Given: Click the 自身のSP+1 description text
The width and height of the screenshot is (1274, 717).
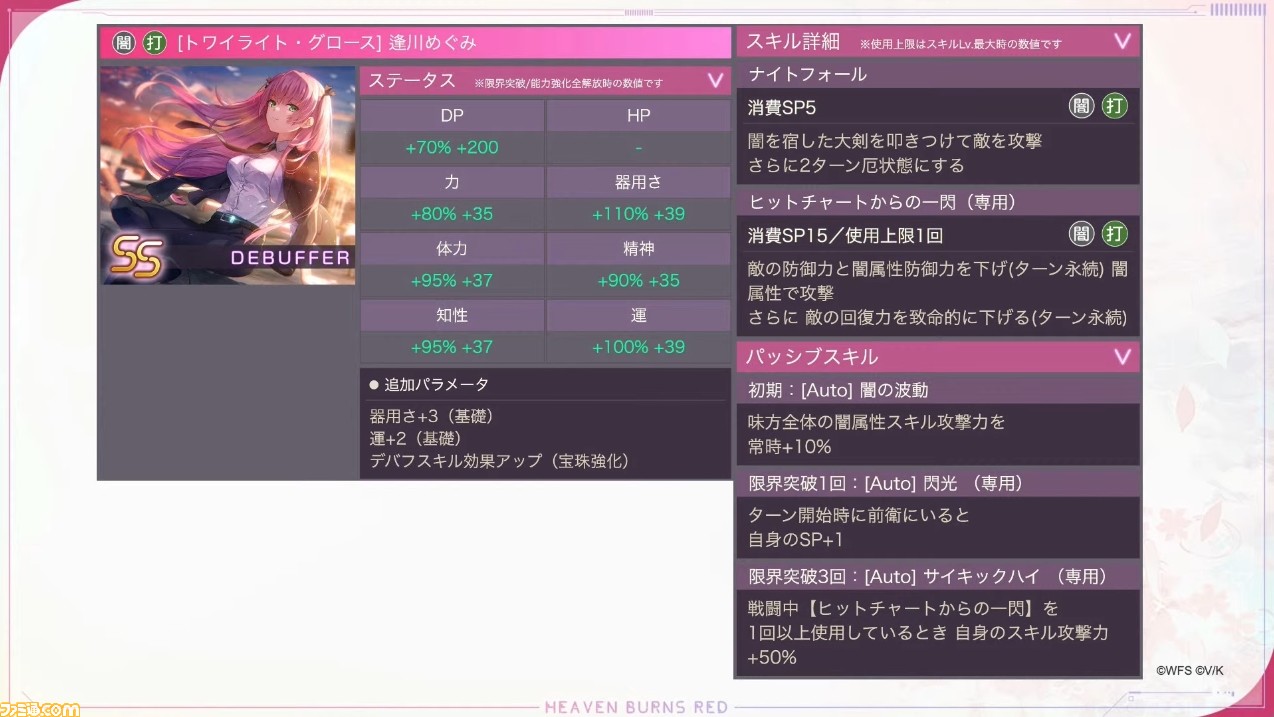Looking at the screenshot, I should click(796, 539).
